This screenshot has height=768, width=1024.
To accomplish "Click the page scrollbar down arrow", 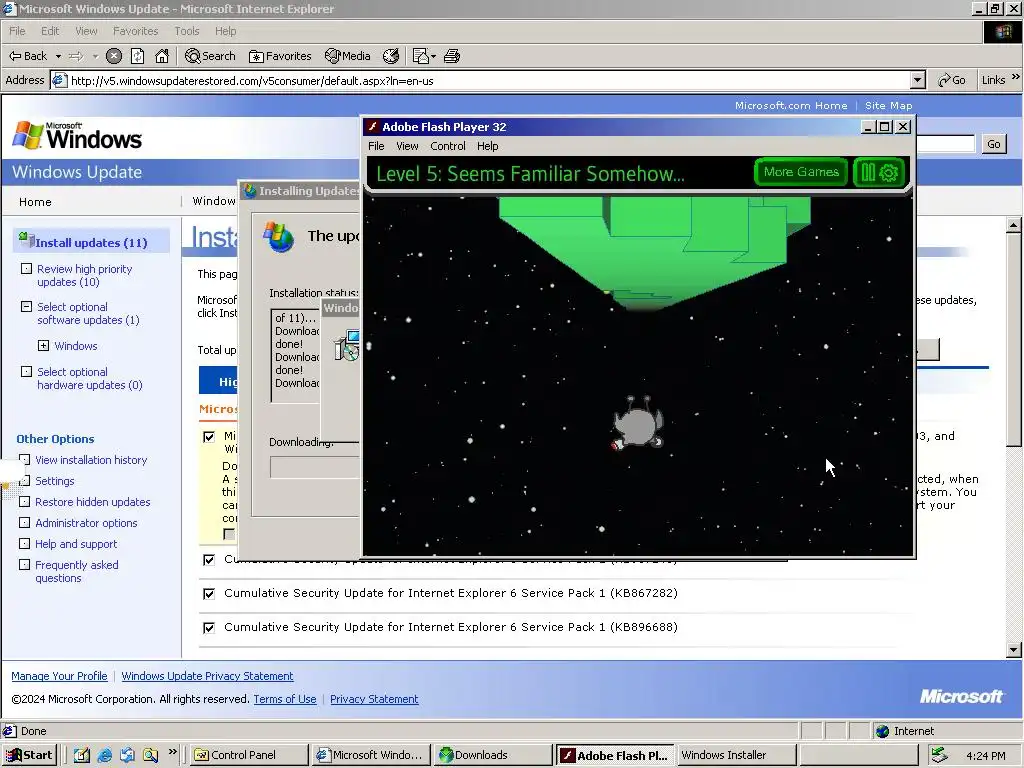I will pyautogui.click(x=1014, y=650).
